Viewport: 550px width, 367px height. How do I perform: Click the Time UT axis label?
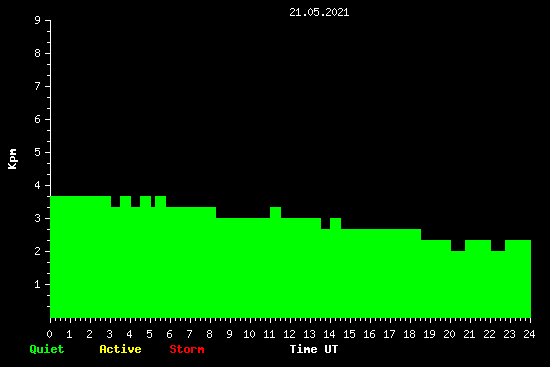pyautogui.click(x=314, y=349)
